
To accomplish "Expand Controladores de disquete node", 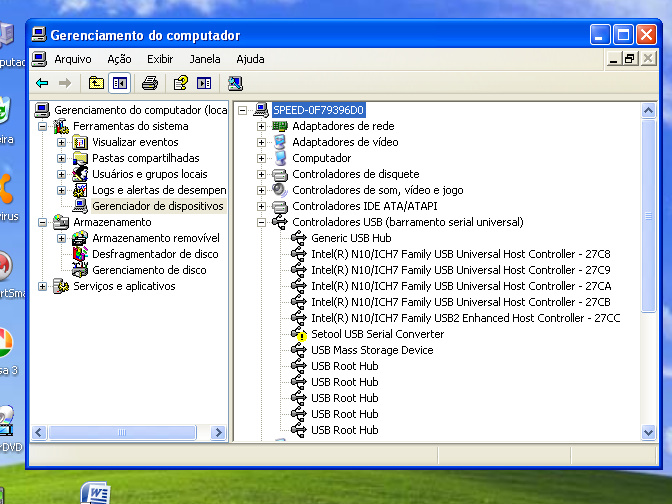I will 261,174.
